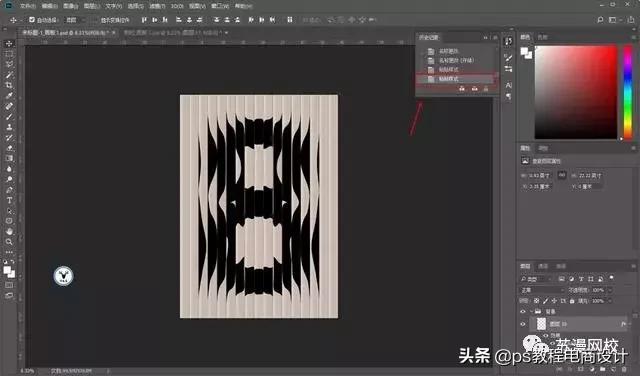Screen dimensions: 640x376
Task: Select the Pen tool
Action: (x=9, y=190)
